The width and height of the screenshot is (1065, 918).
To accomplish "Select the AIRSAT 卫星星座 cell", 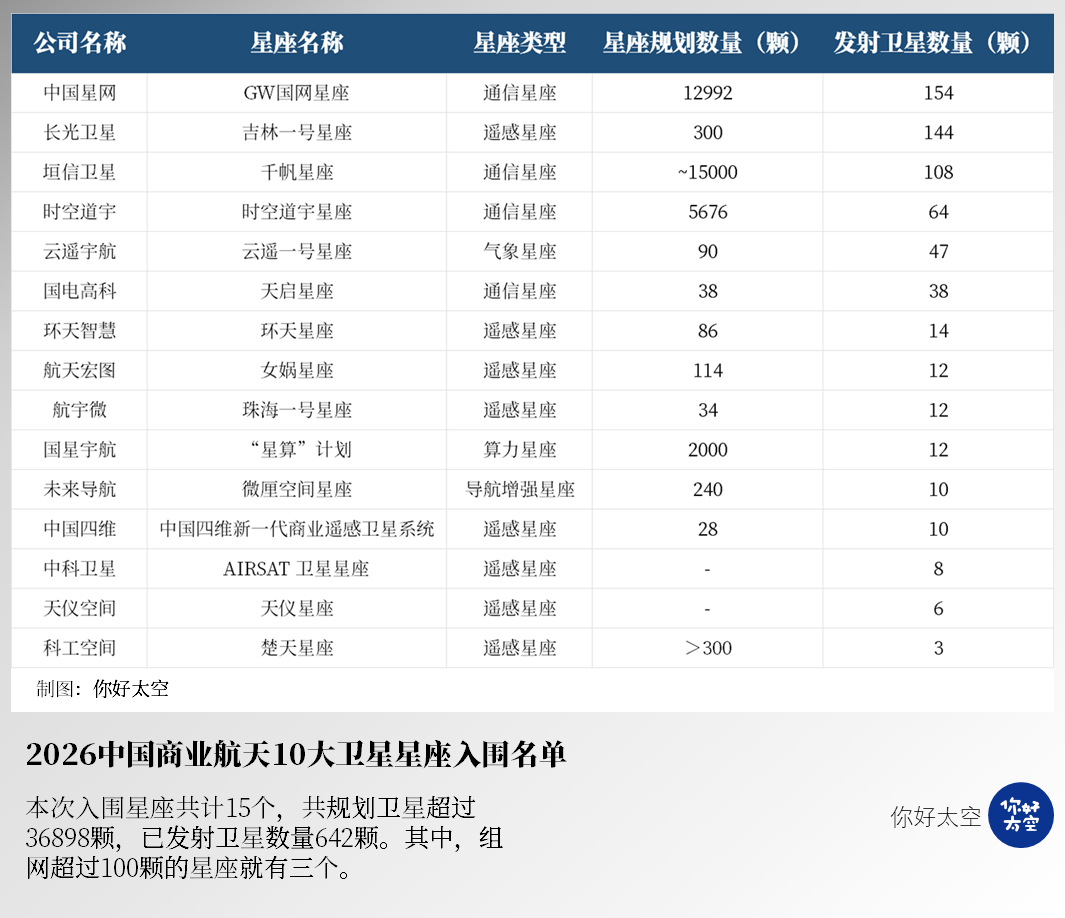I will [x=297, y=569].
